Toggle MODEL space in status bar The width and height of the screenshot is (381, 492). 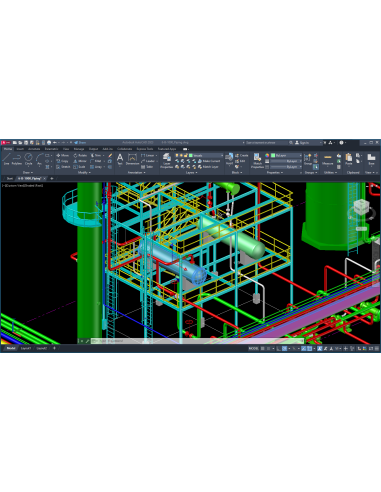(253, 348)
